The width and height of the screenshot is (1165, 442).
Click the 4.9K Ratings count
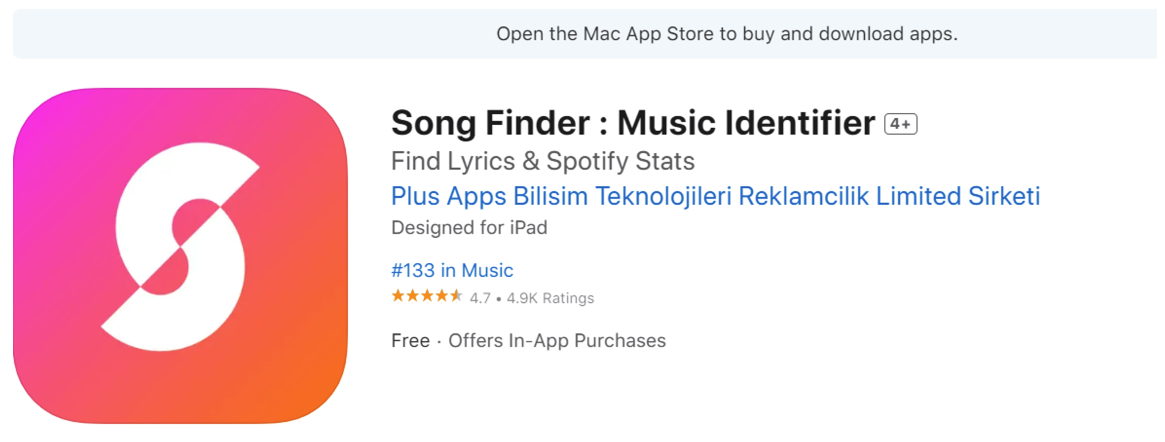pos(551,299)
